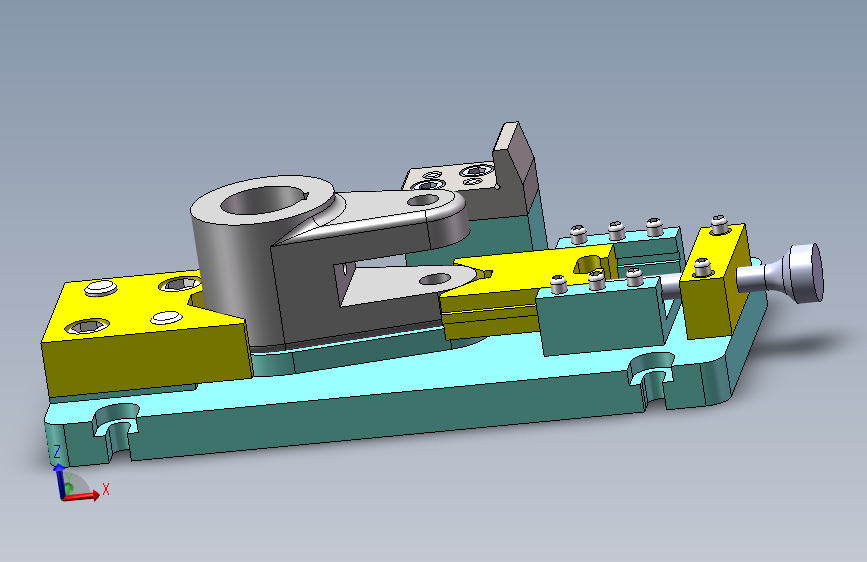Select the dark green front guide block
This screenshot has height=562, width=867.
[603, 321]
